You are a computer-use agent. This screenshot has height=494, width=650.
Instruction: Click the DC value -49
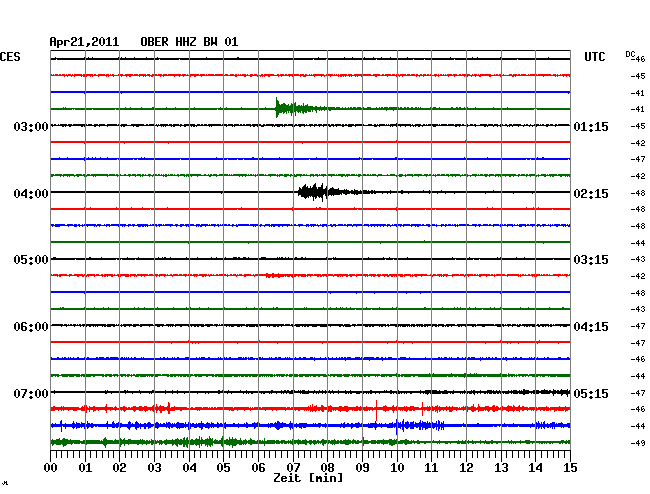[638, 443]
